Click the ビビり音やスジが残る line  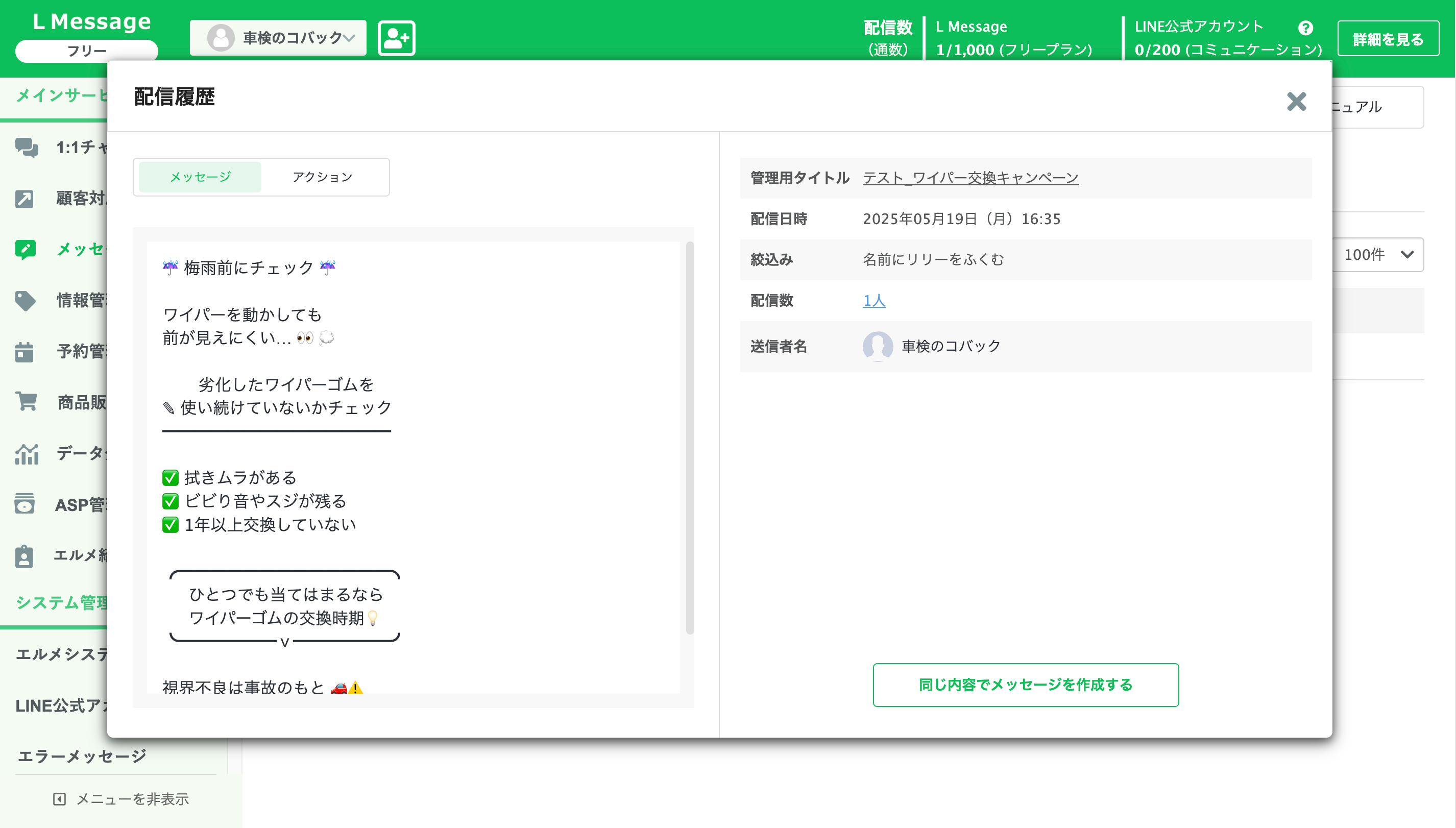pos(254,501)
